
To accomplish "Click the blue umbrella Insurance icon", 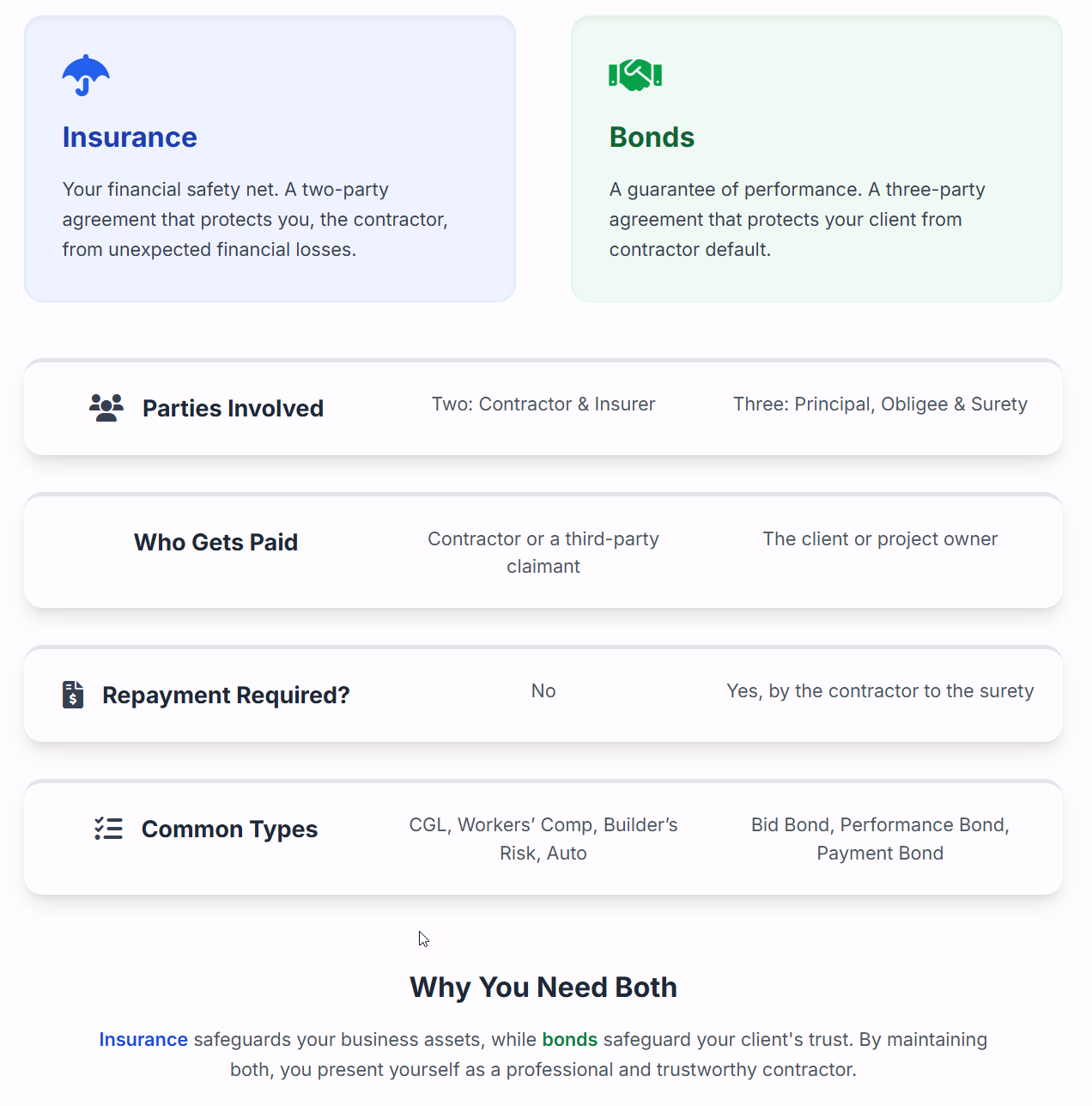I will [86, 76].
